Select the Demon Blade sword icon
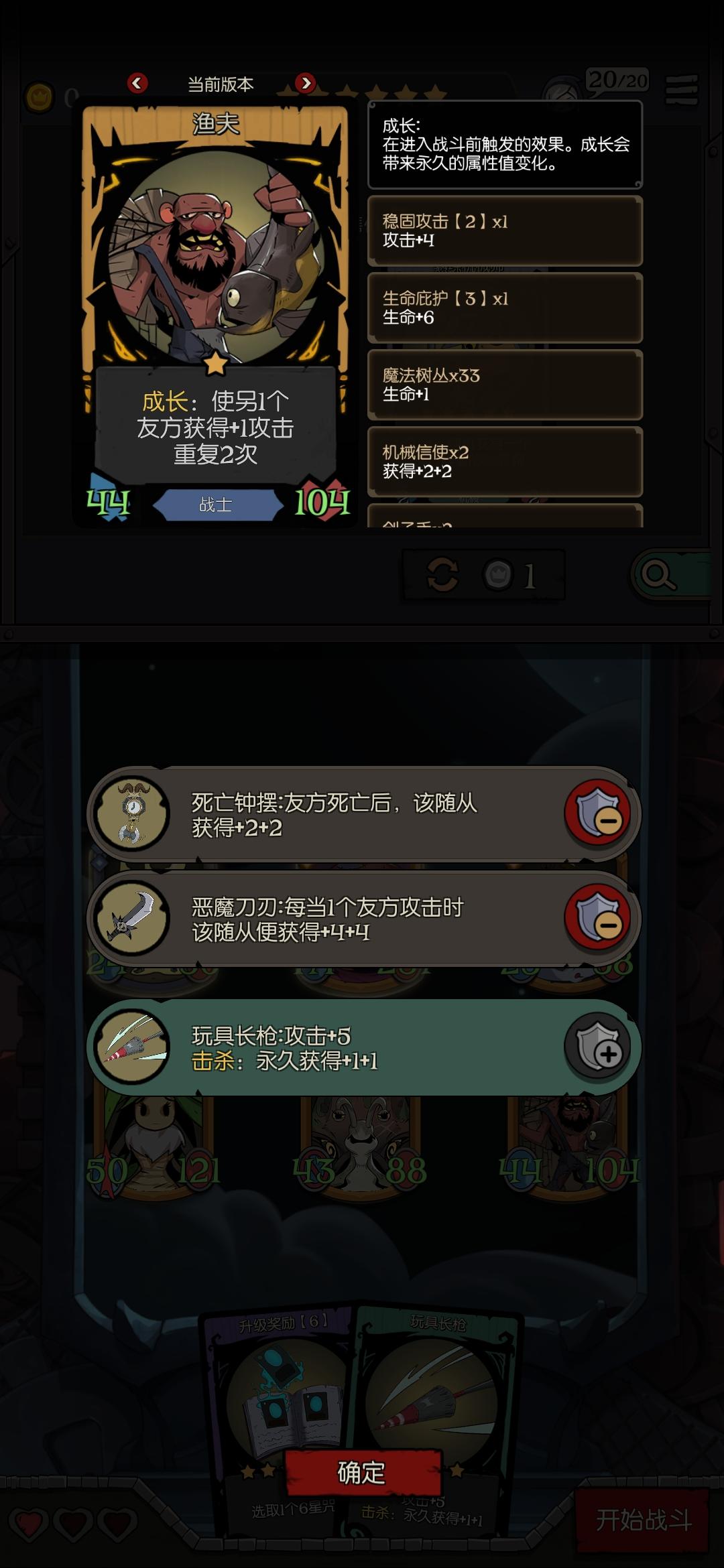Image resolution: width=724 pixels, height=1568 pixels. (133, 917)
